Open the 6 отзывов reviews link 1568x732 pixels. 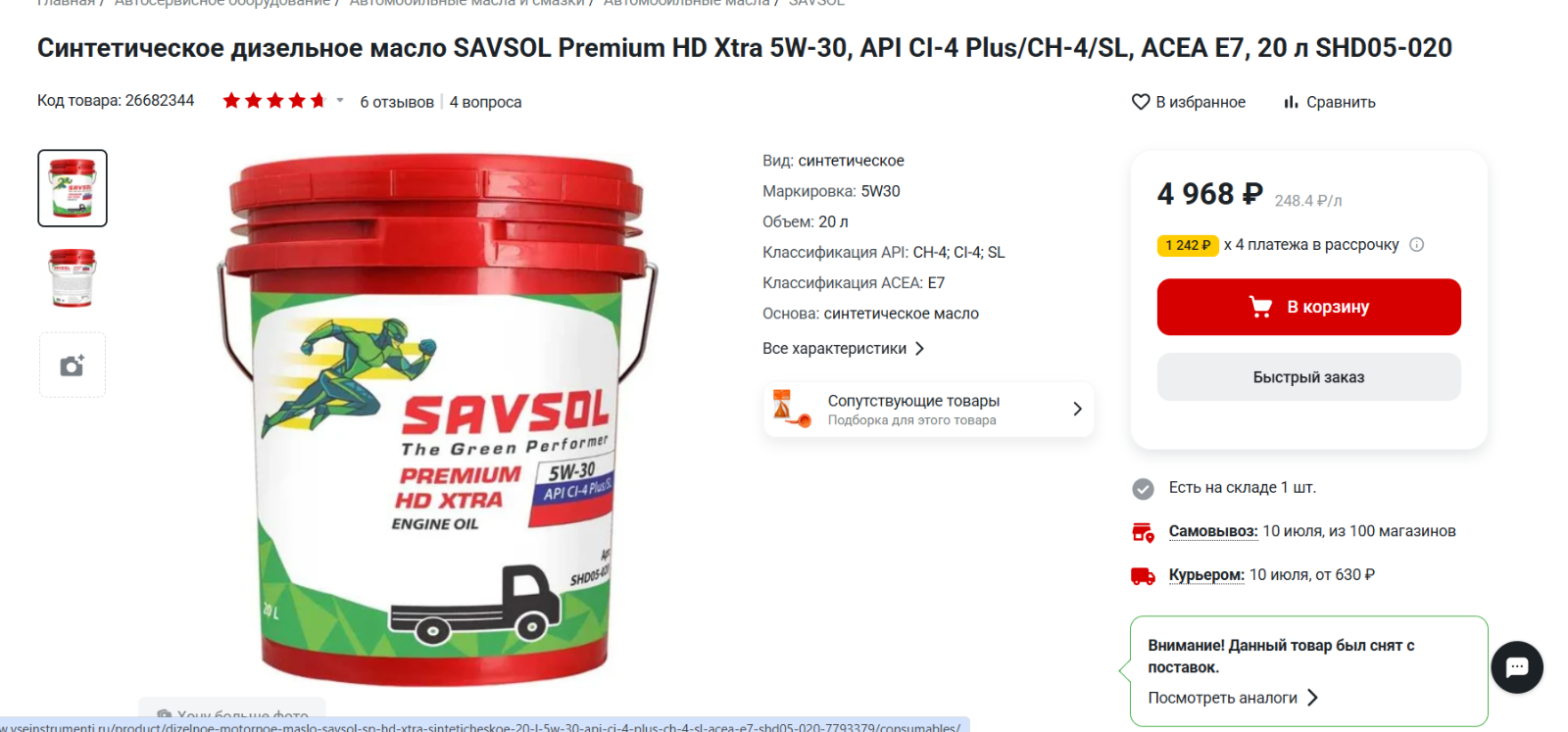pyautogui.click(x=397, y=102)
